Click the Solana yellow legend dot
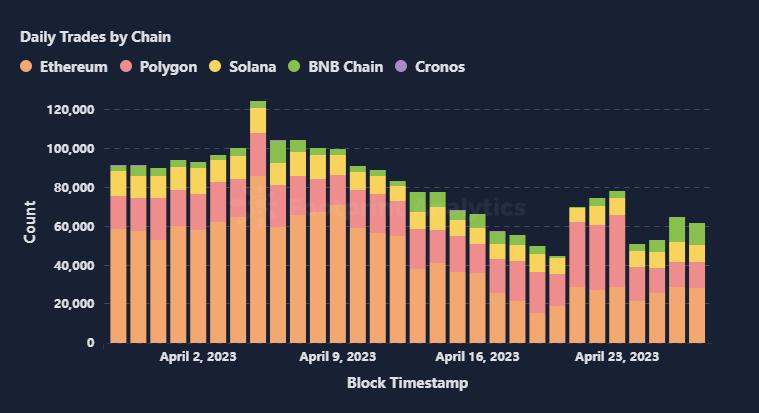The height and width of the screenshot is (413, 759). (x=215, y=66)
